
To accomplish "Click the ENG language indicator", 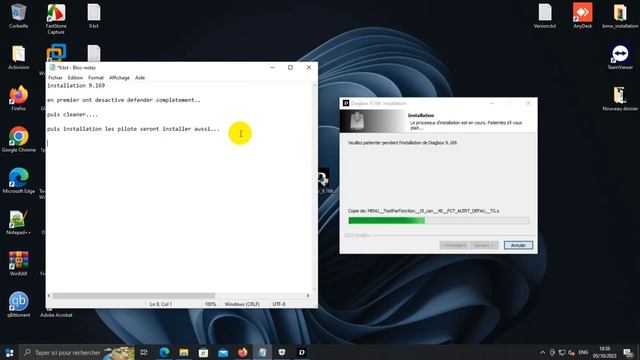I will (x=583, y=352).
